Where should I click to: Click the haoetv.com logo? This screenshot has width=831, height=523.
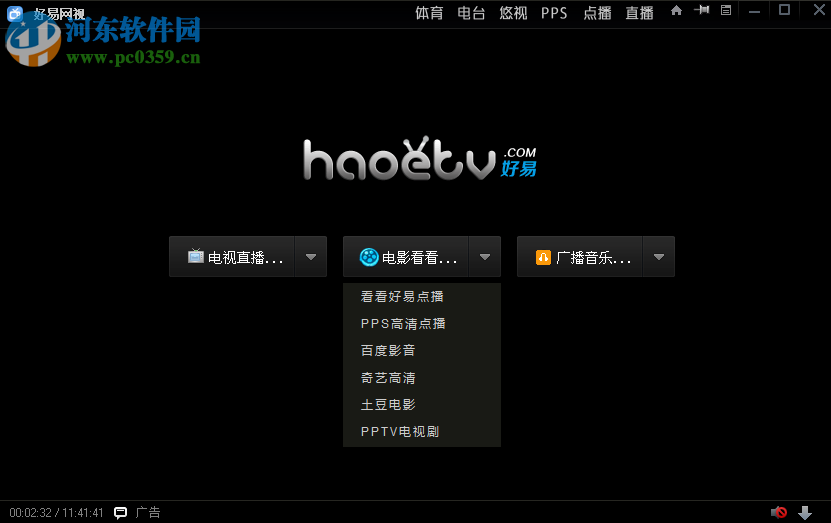(x=420, y=159)
